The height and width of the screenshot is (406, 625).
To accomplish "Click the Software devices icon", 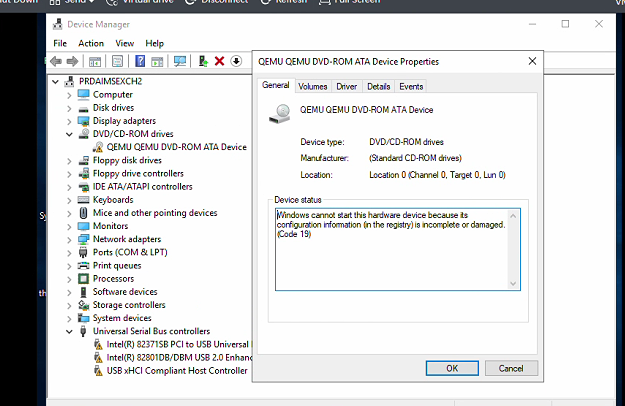I will 83,292.
